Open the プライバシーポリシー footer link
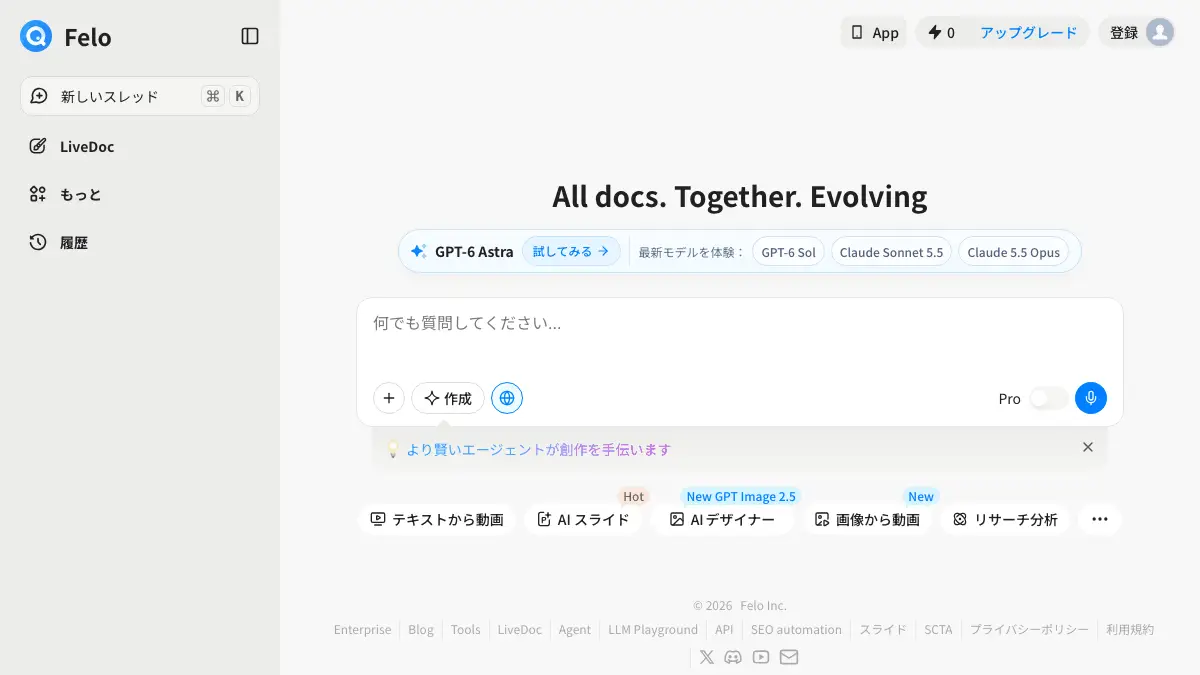The image size is (1200, 675). pyautogui.click(x=1029, y=630)
